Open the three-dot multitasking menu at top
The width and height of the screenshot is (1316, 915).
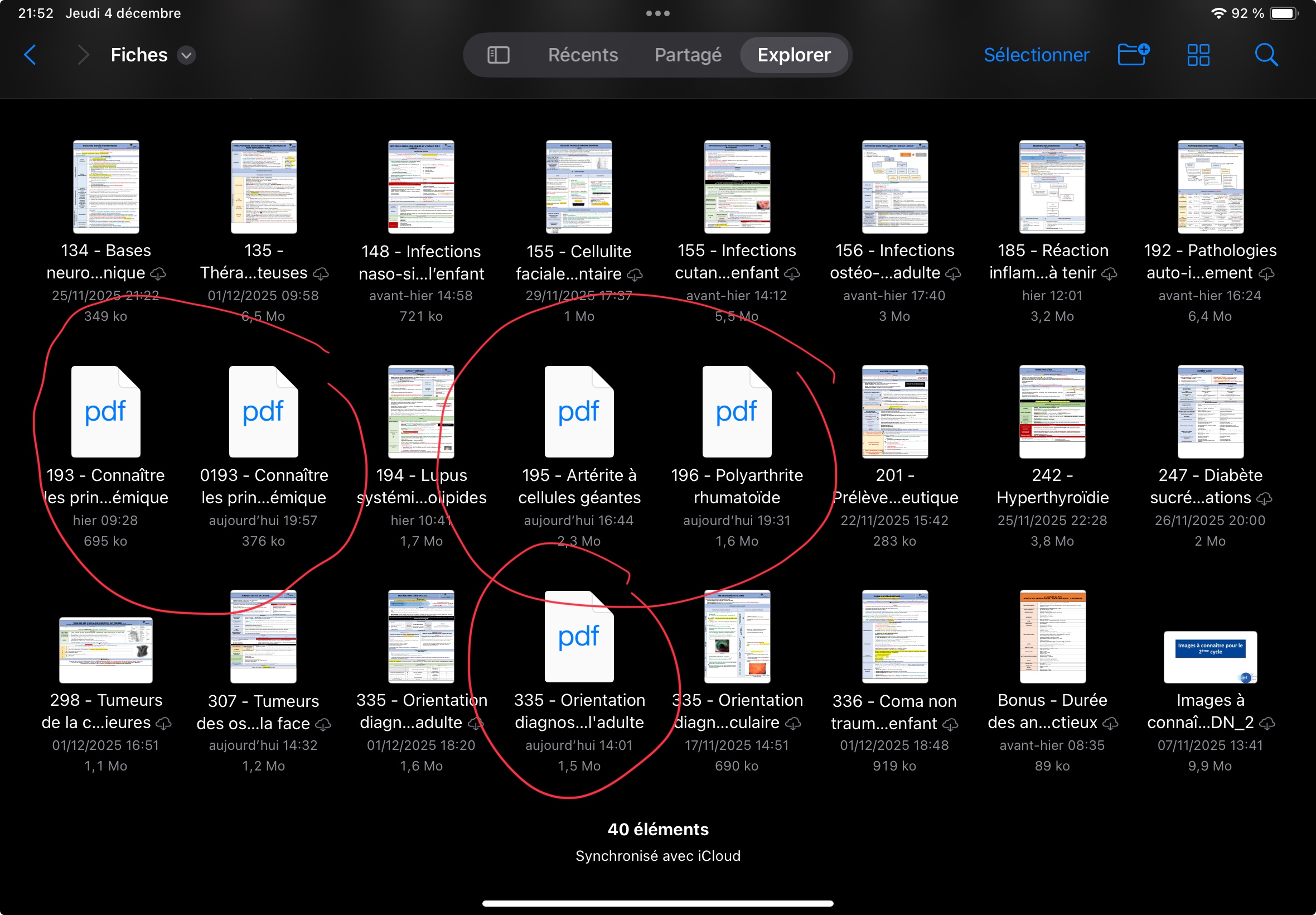(657, 13)
